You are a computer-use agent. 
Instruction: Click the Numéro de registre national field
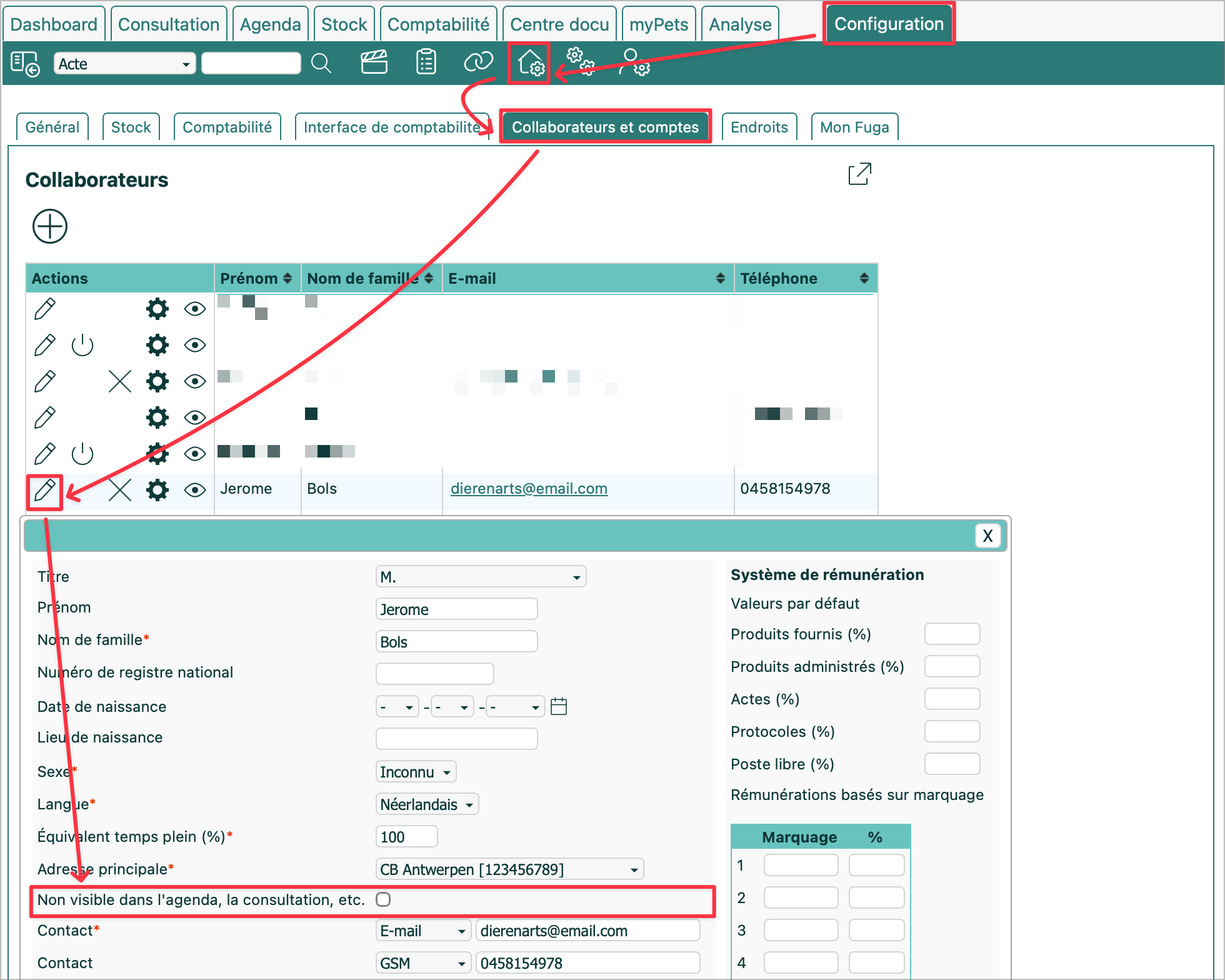pyautogui.click(x=434, y=674)
